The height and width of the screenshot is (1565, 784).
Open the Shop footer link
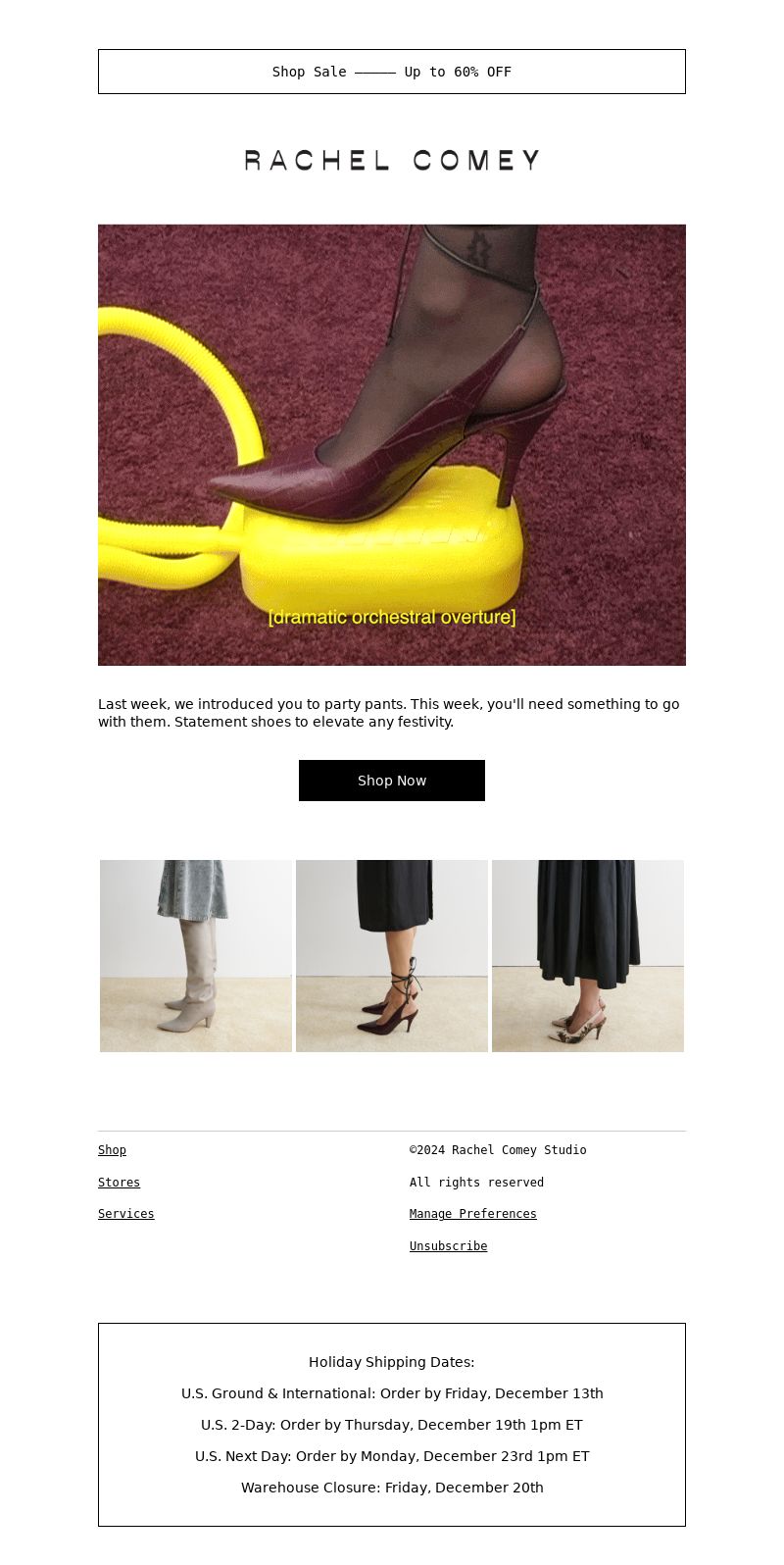pos(112,1150)
